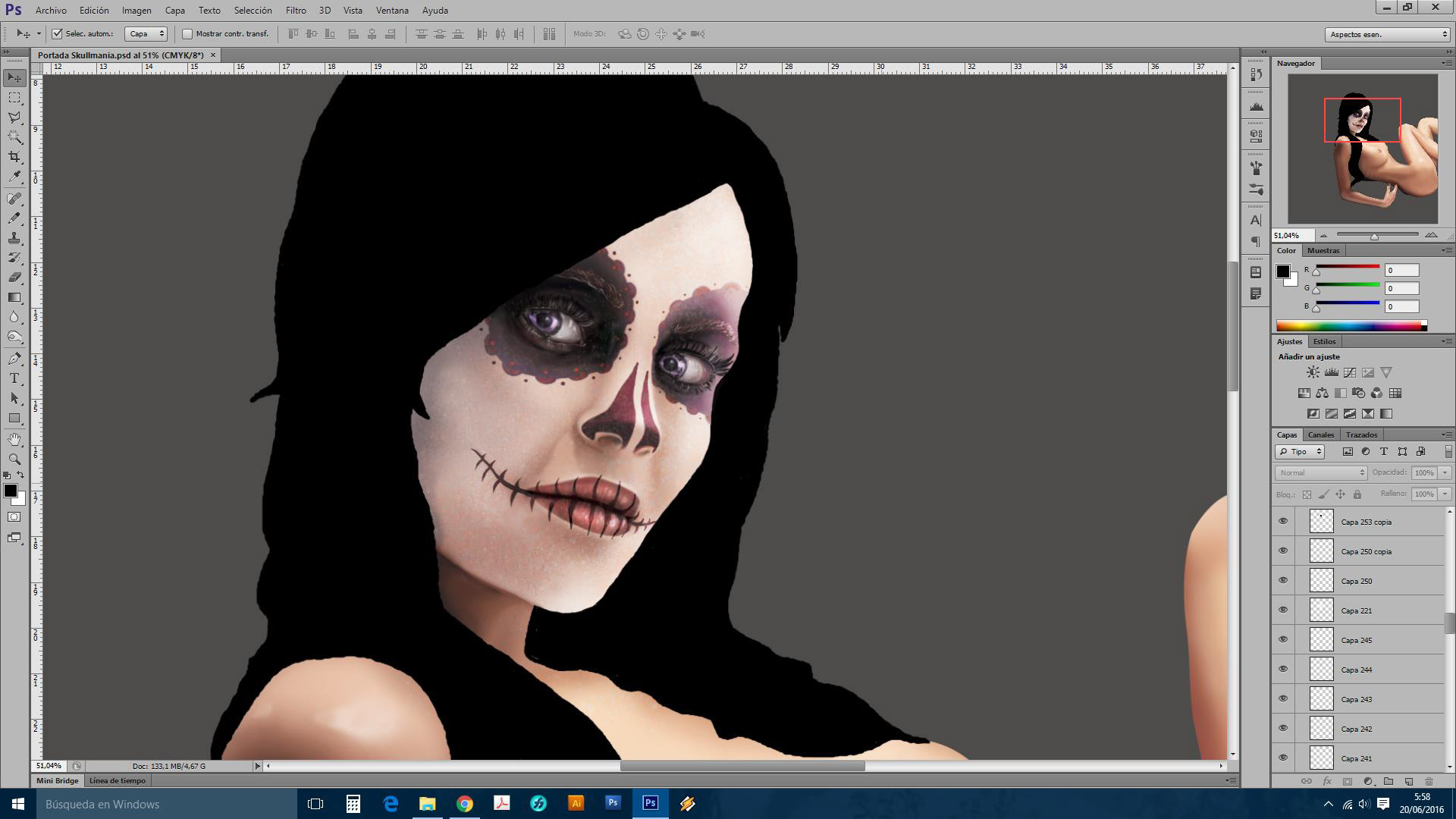Image resolution: width=1456 pixels, height=819 pixels.
Task: Select the Clone Stamp tool
Action: click(14, 237)
